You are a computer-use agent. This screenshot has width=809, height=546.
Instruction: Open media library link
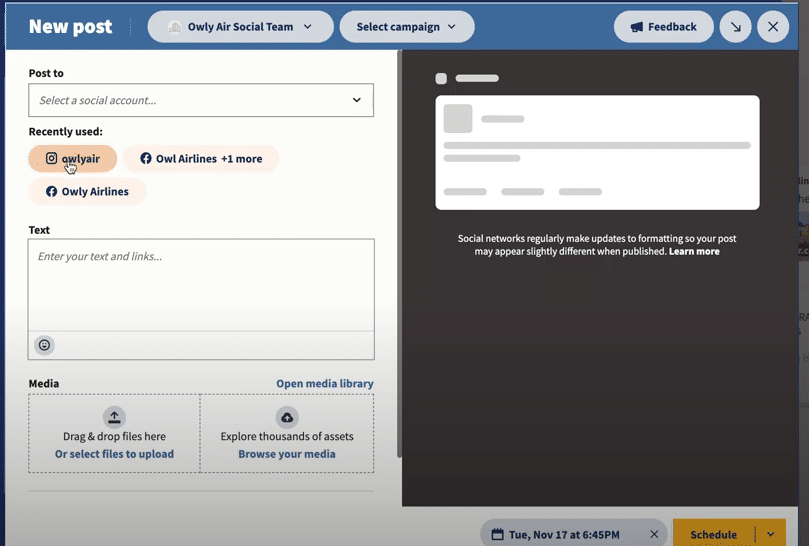point(325,383)
